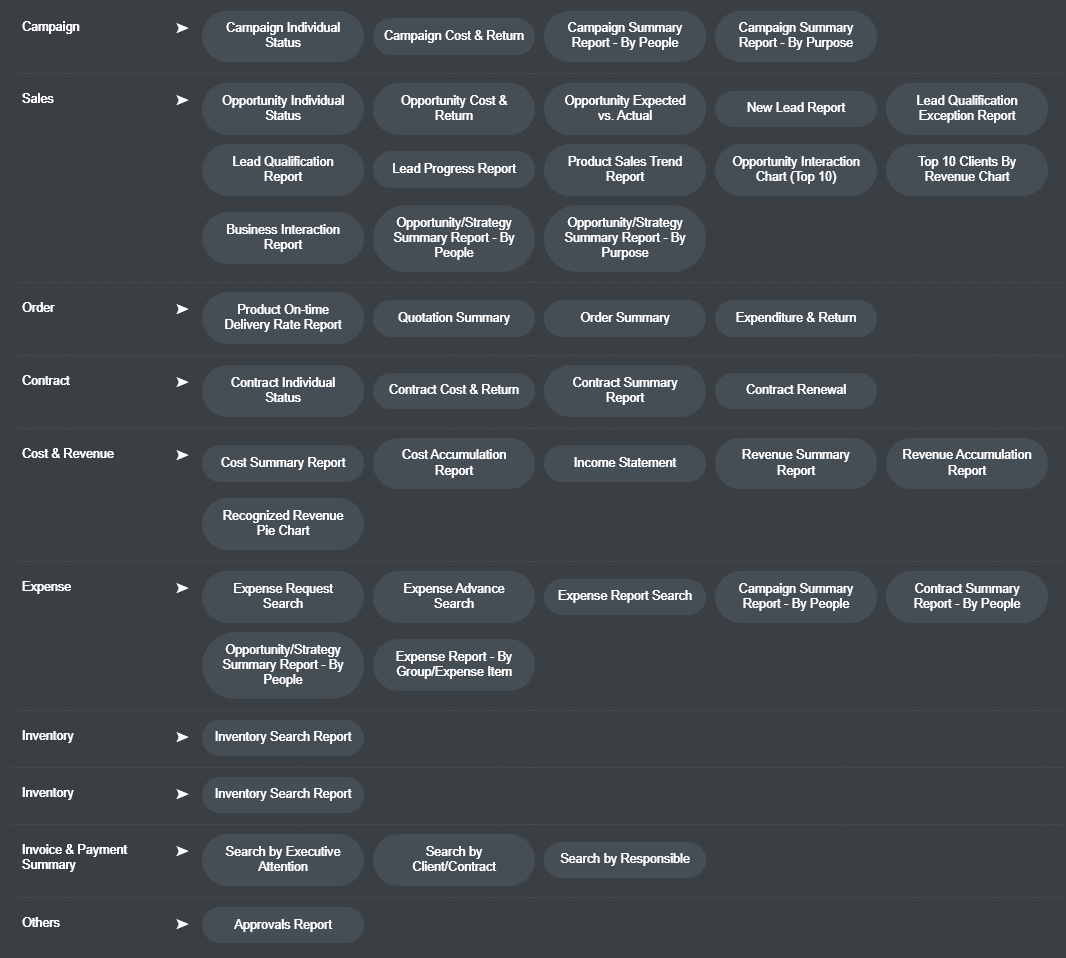Open the Contract Renewal report

[x=796, y=390]
